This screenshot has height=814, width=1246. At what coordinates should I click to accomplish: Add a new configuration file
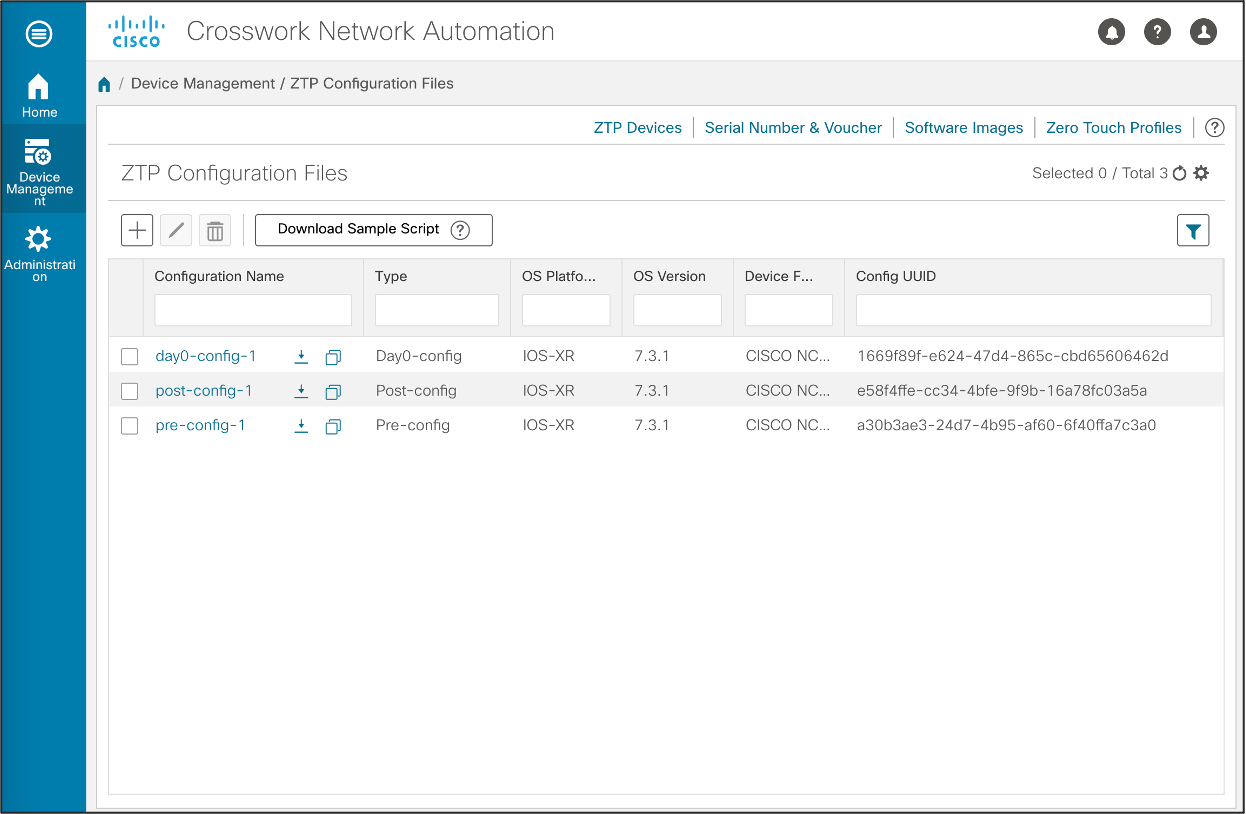tap(137, 230)
